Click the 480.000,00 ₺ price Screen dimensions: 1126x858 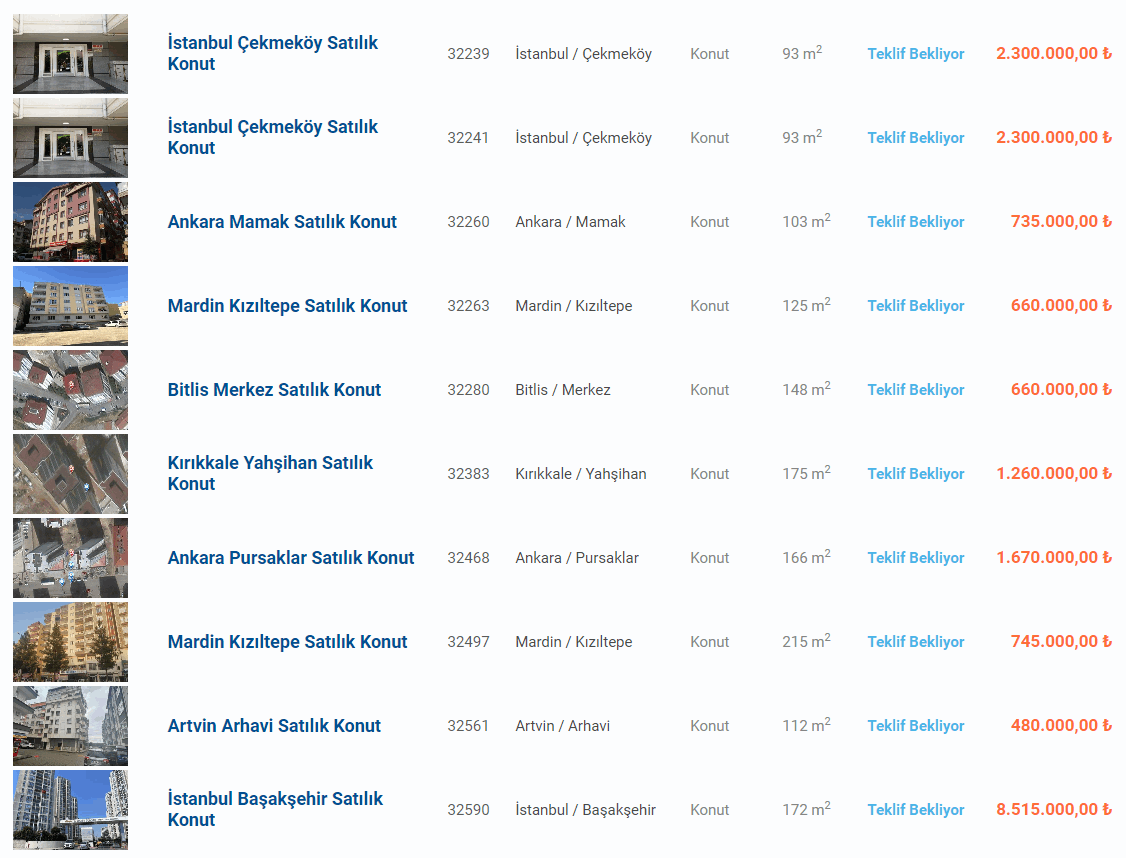(1060, 726)
